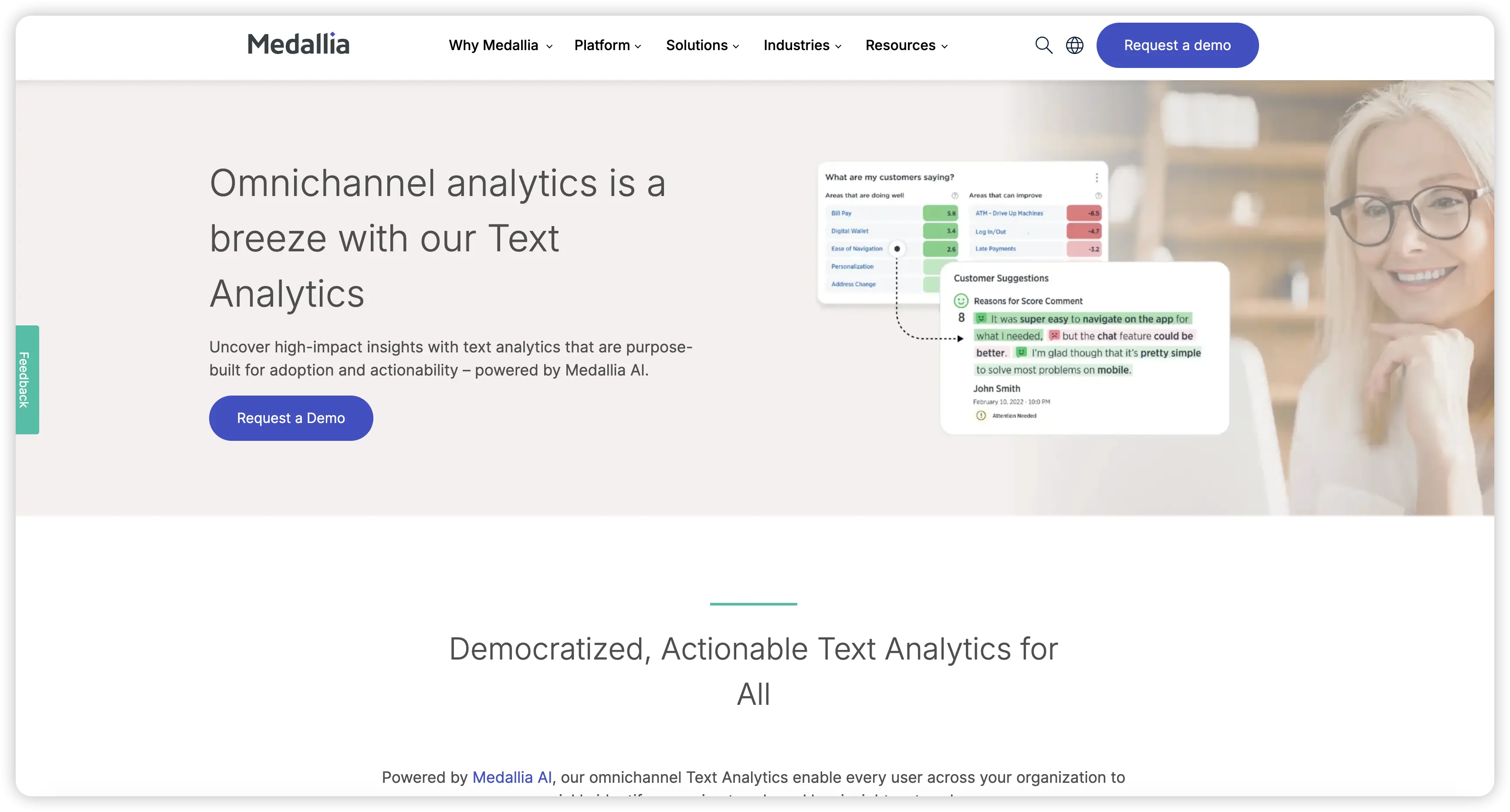This screenshot has height=812, width=1510.
Task: Click the Ease of Navigation marker dot
Action: click(897, 249)
